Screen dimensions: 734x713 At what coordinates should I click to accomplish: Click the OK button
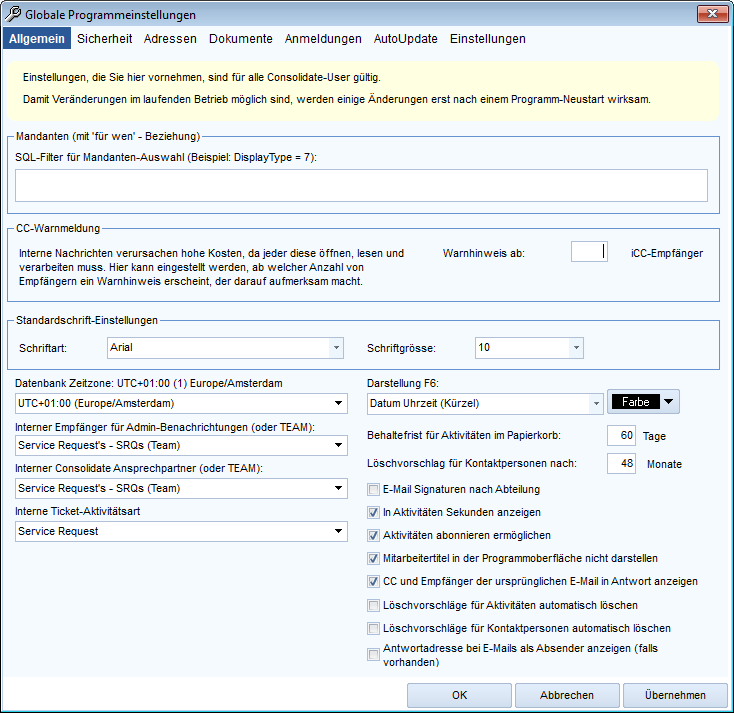tap(459, 695)
